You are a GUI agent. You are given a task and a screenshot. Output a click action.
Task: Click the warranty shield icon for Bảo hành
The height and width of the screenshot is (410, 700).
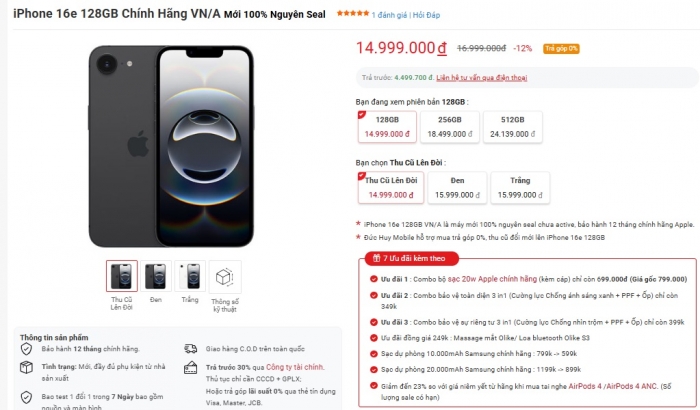click(27, 349)
